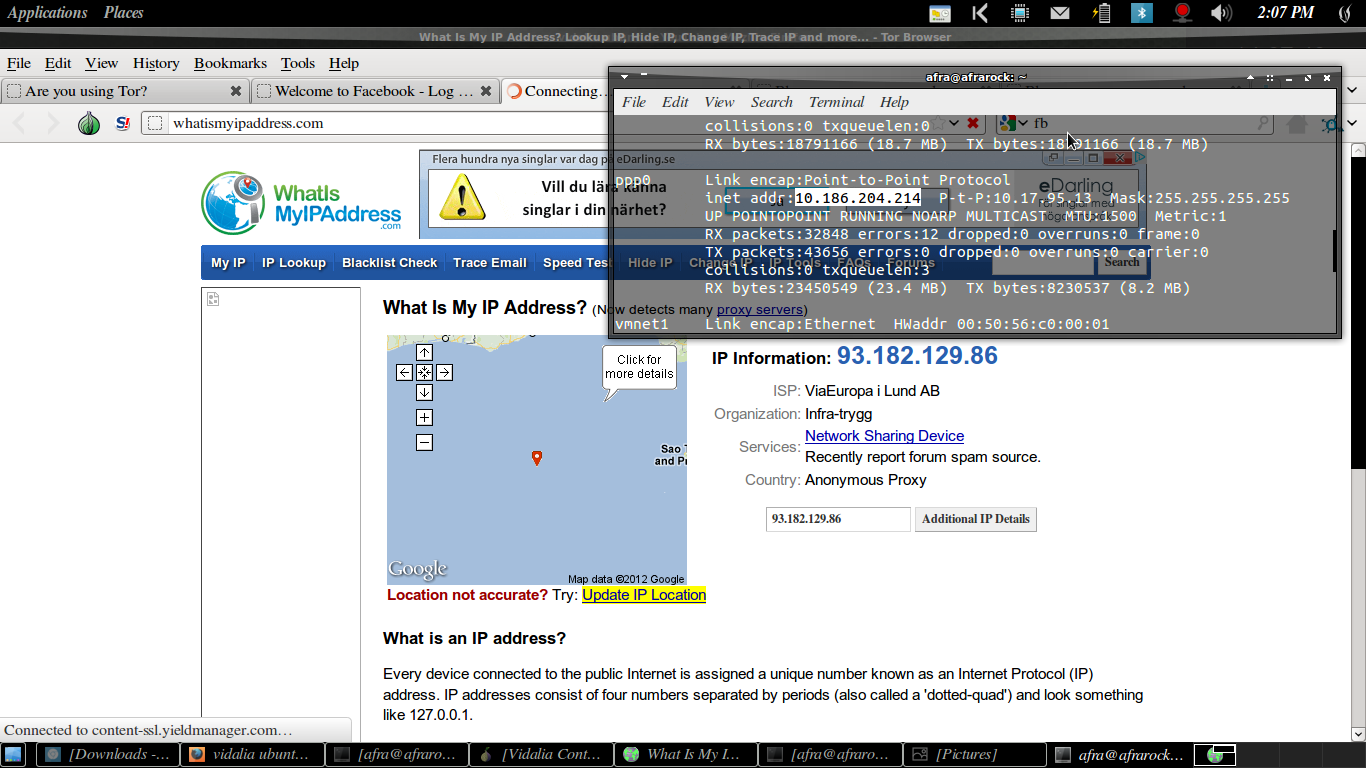Click the clock showing 2:07 PM

coord(1285,13)
